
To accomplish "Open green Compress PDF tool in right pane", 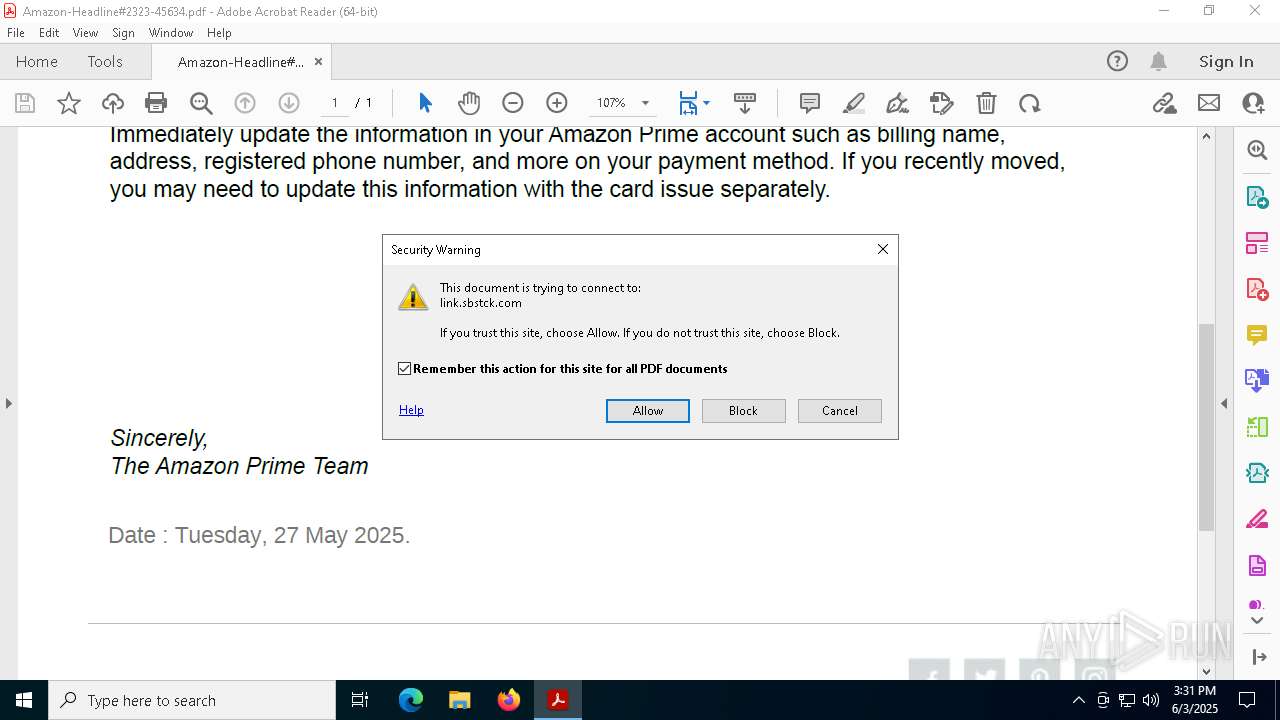I will [1257, 427].
